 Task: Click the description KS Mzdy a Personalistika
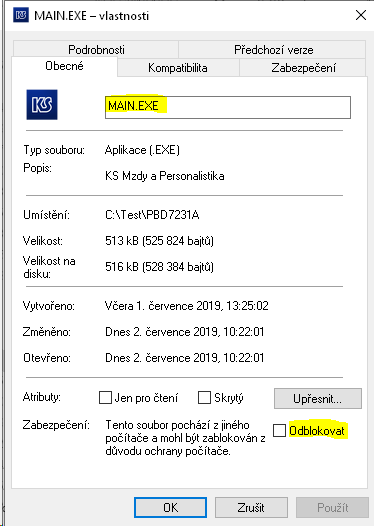(x=165, y=176)
